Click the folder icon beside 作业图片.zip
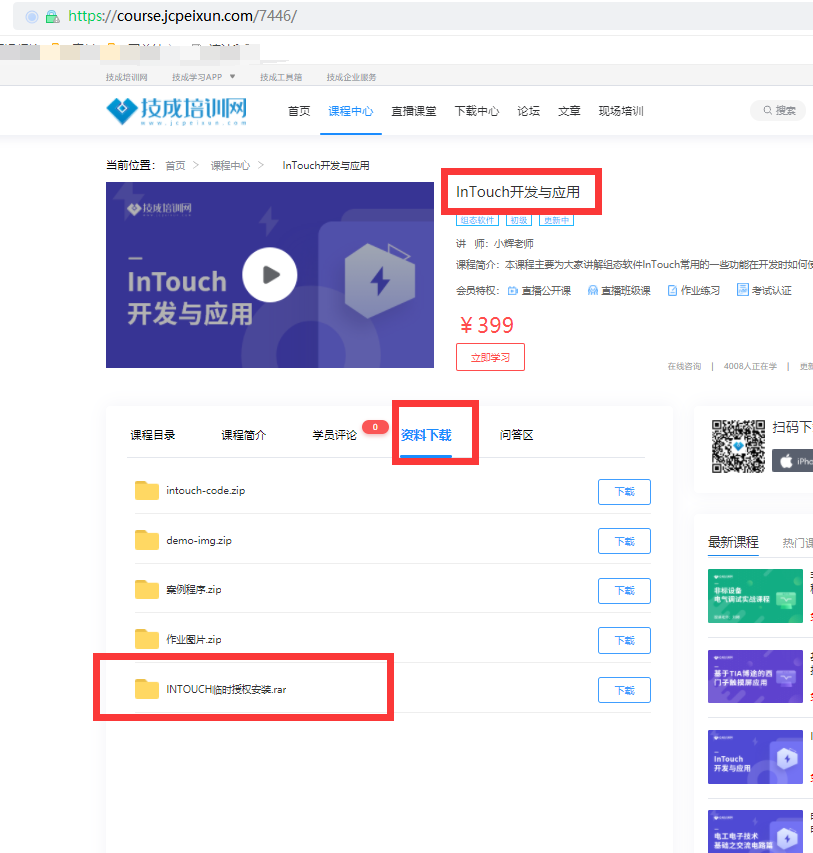 pyautogui.click(x=146, y=639)
